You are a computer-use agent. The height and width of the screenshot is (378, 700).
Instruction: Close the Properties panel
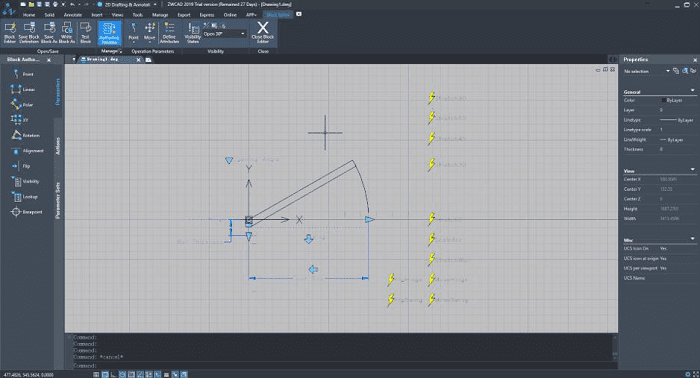695,60
